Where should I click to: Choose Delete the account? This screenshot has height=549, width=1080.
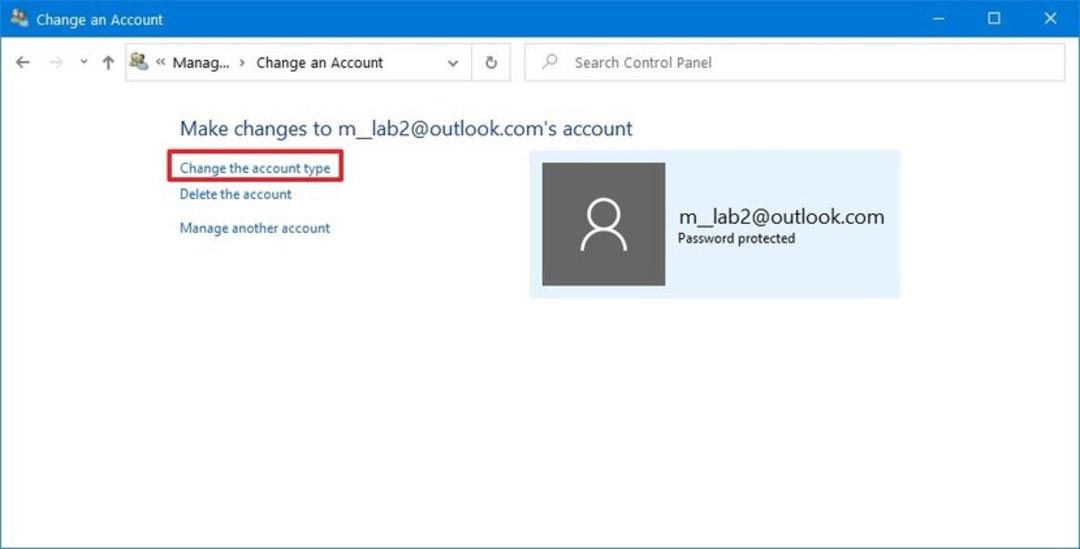(x=236, y=194)
